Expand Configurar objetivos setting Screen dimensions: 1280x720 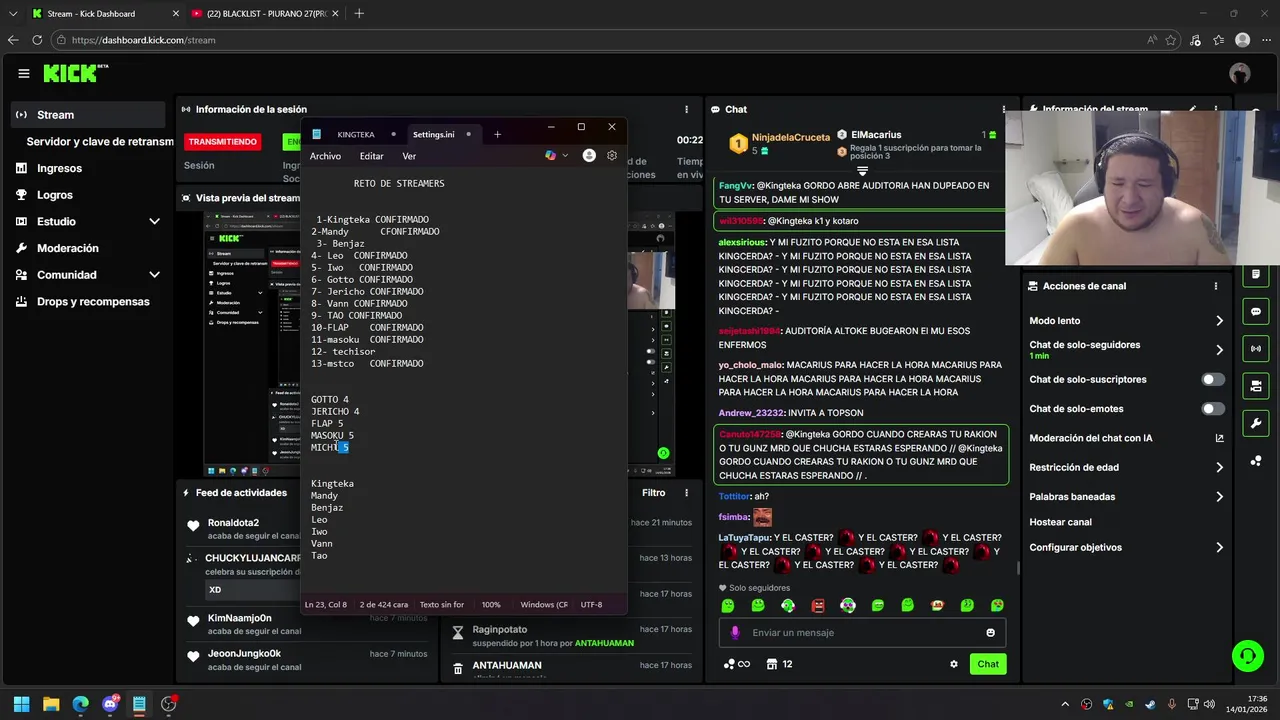(x=1126, y=547)
